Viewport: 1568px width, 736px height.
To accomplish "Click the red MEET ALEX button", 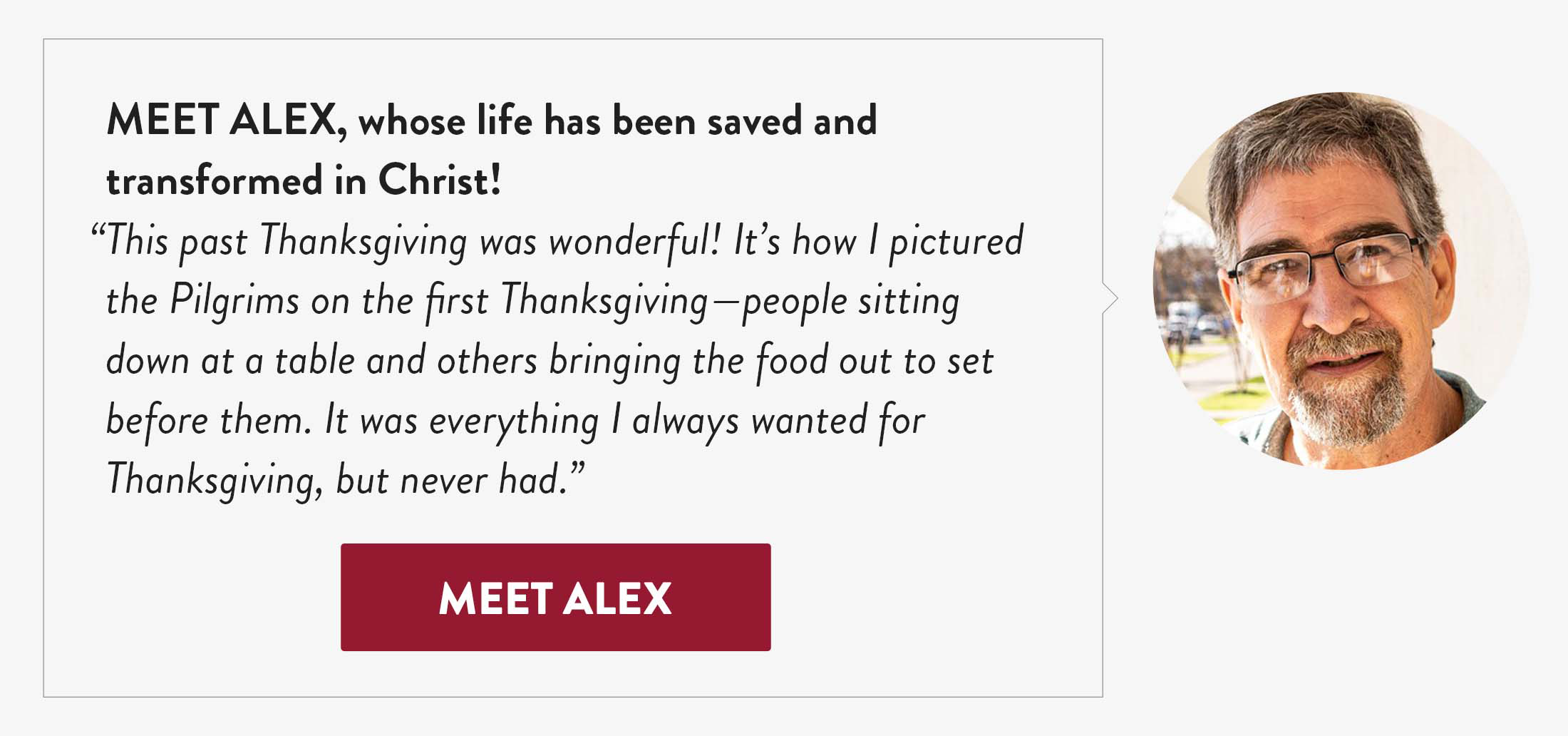I will tap(555, 597).
